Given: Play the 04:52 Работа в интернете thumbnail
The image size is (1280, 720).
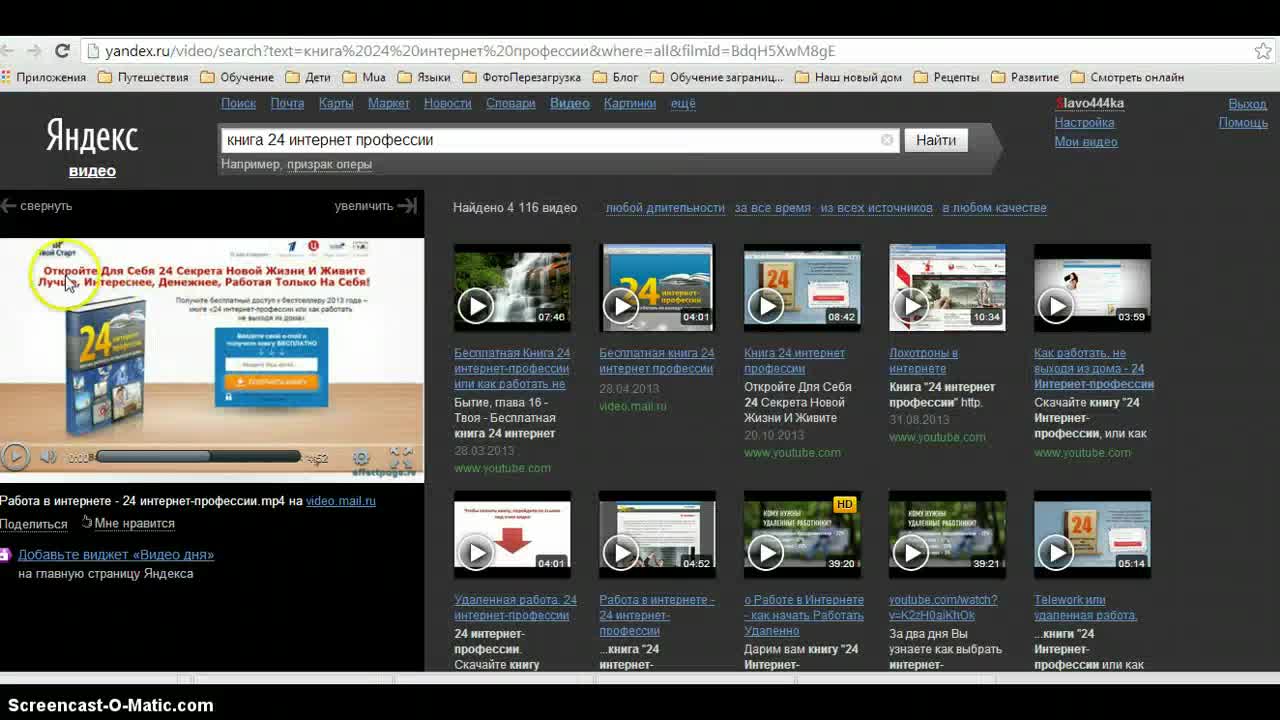Looking at the screenshot, I should tap(657, 534).
